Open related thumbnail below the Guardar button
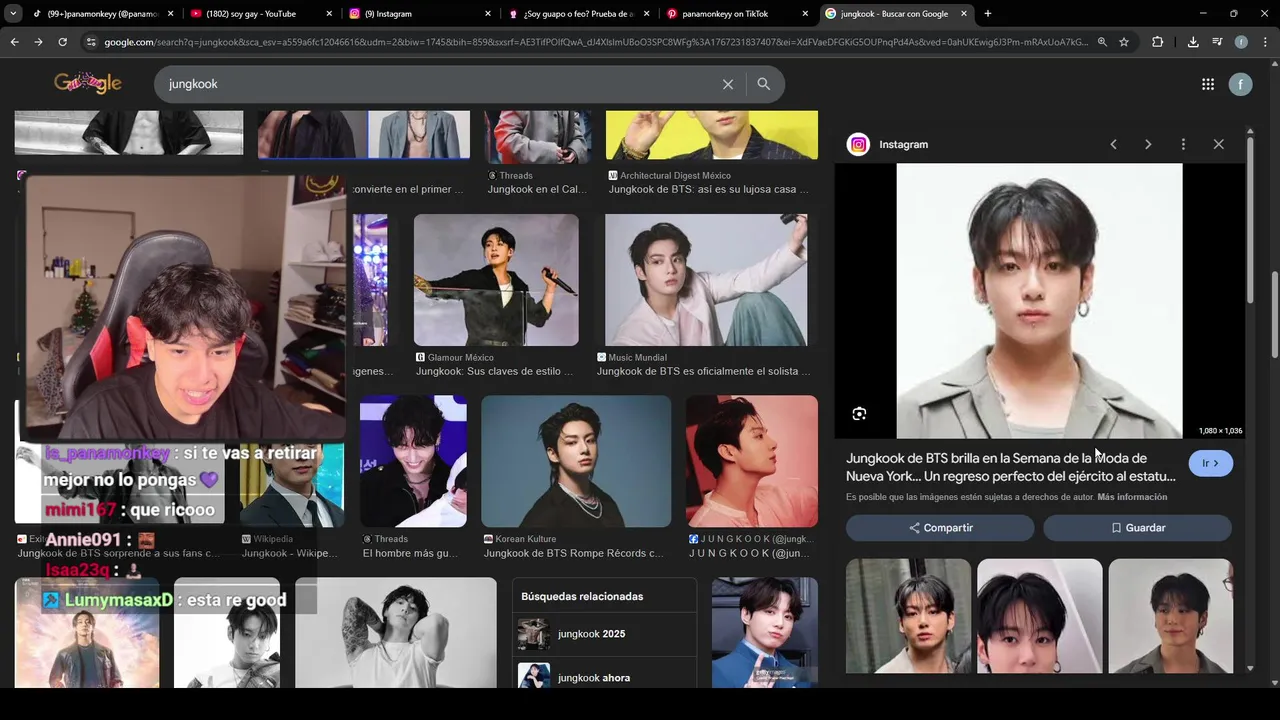 point(1170,616)
